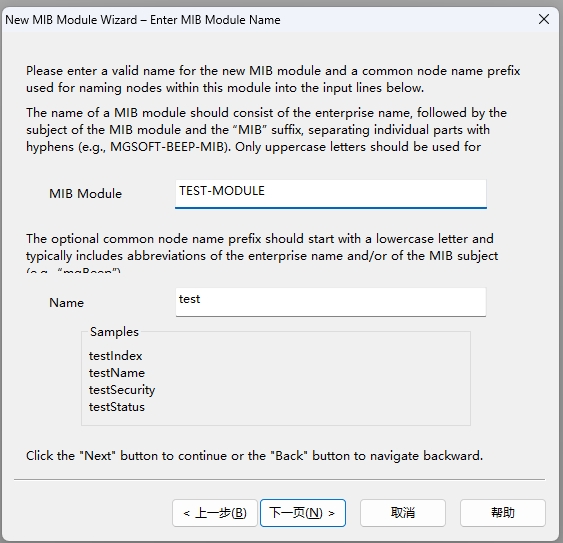Select the testStatus sample text

[117, 407]
